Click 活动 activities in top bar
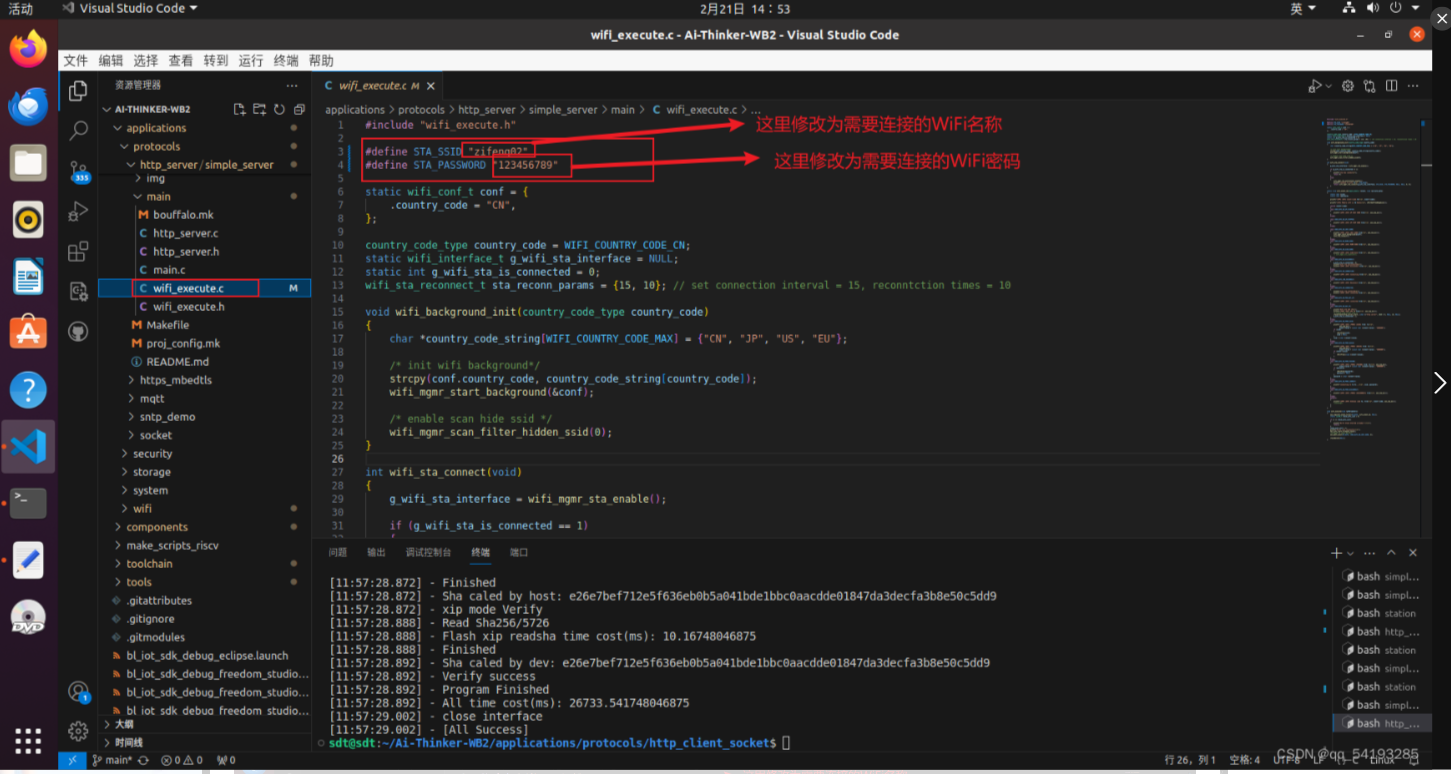The height and width of the screenshot is (774, 1451). [20, 9]
